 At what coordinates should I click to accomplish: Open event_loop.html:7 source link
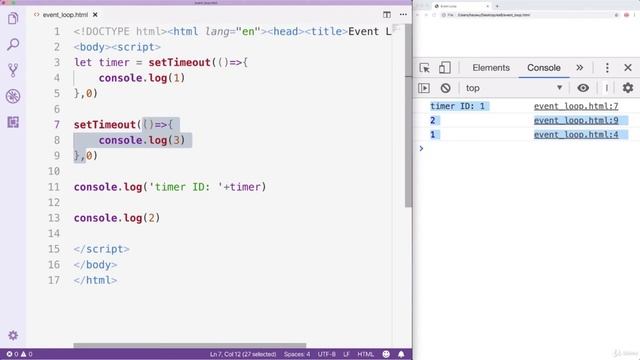(x=576, y=106)
